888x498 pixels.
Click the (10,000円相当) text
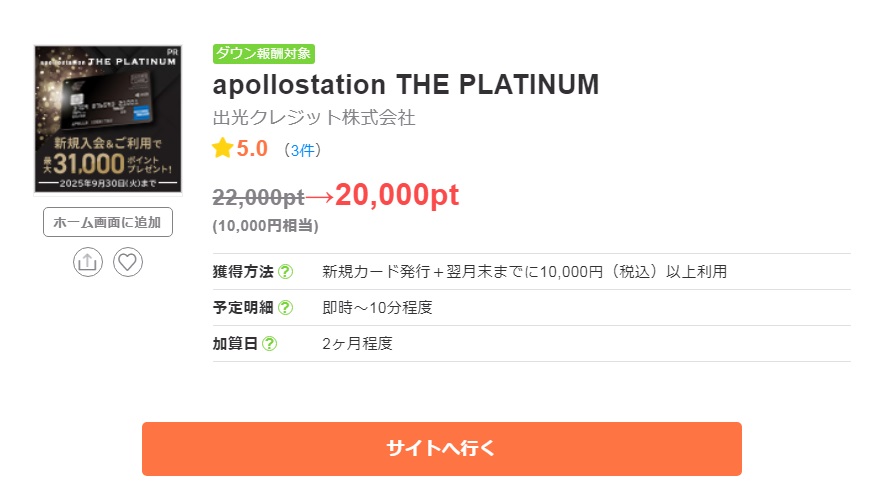pos(266,226)
